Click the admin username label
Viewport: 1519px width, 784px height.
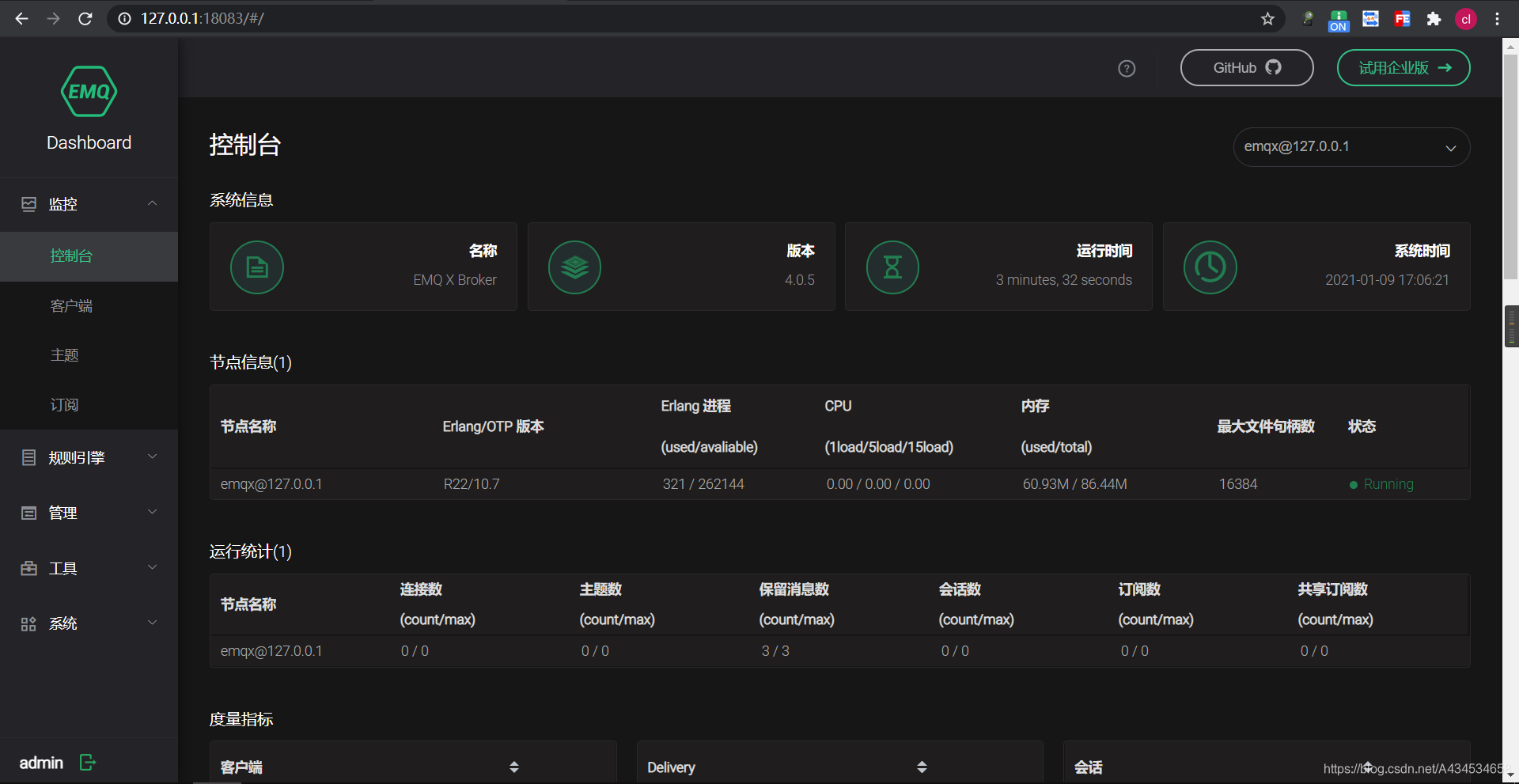point(41,763)
